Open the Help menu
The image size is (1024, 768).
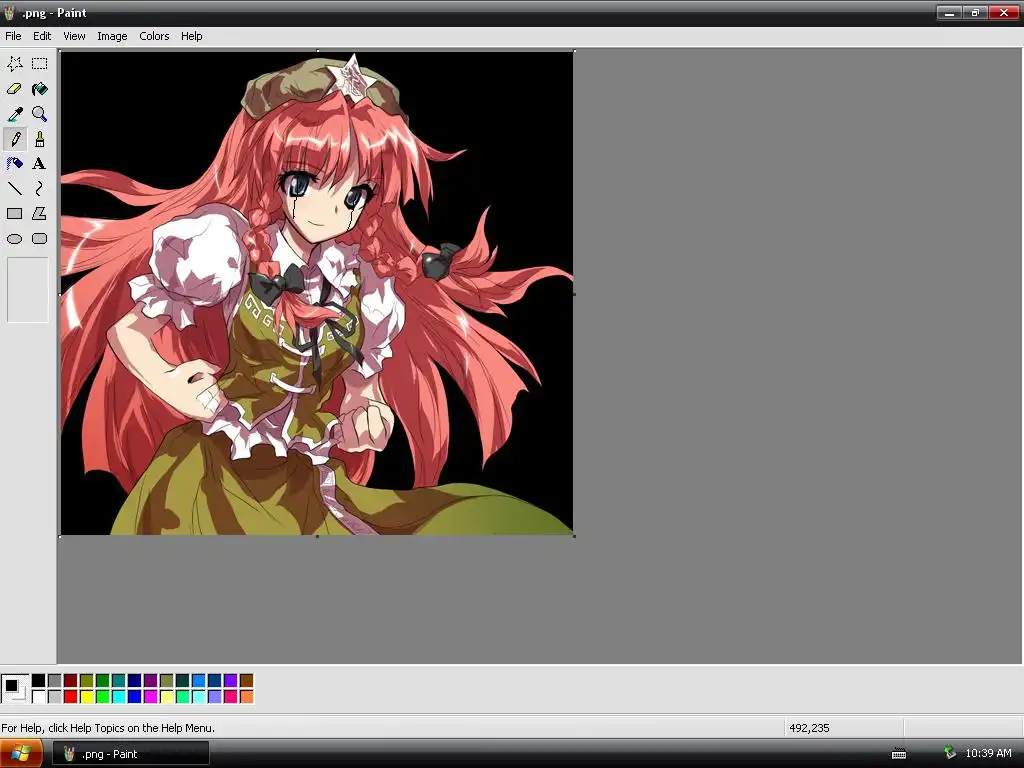click(191, 36)
